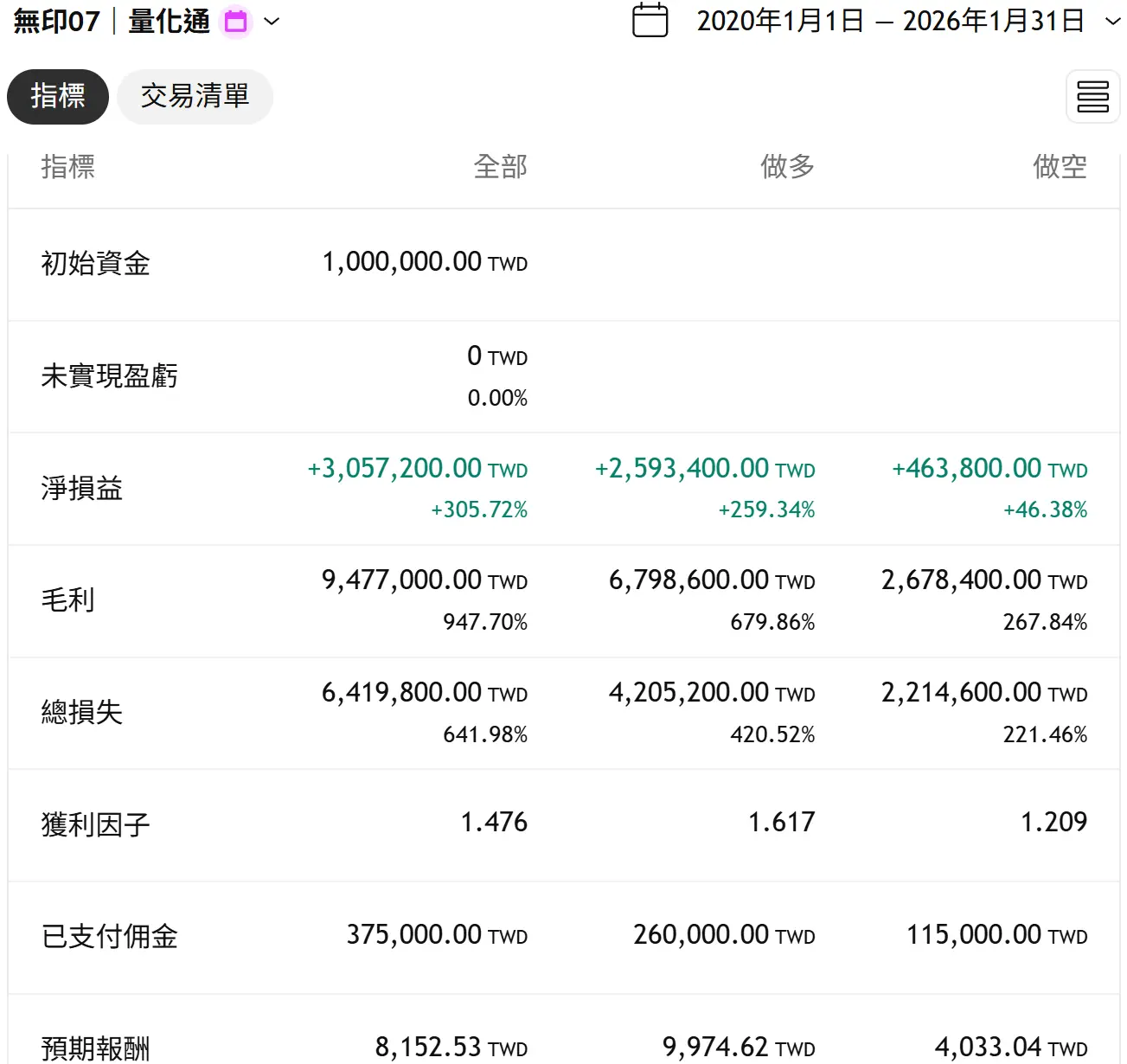Switch to the 交易清單 tab
Viewport: 1127px width, 1064px height.
click(195, 97)
